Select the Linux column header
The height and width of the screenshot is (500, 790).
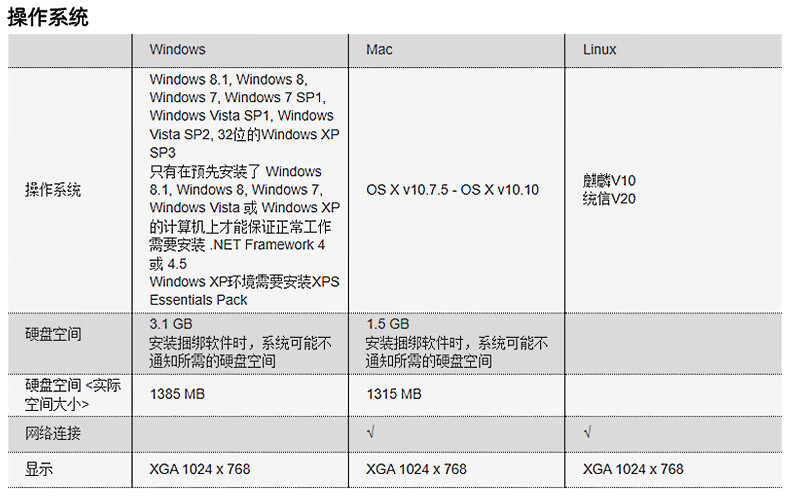click(599, 49)
